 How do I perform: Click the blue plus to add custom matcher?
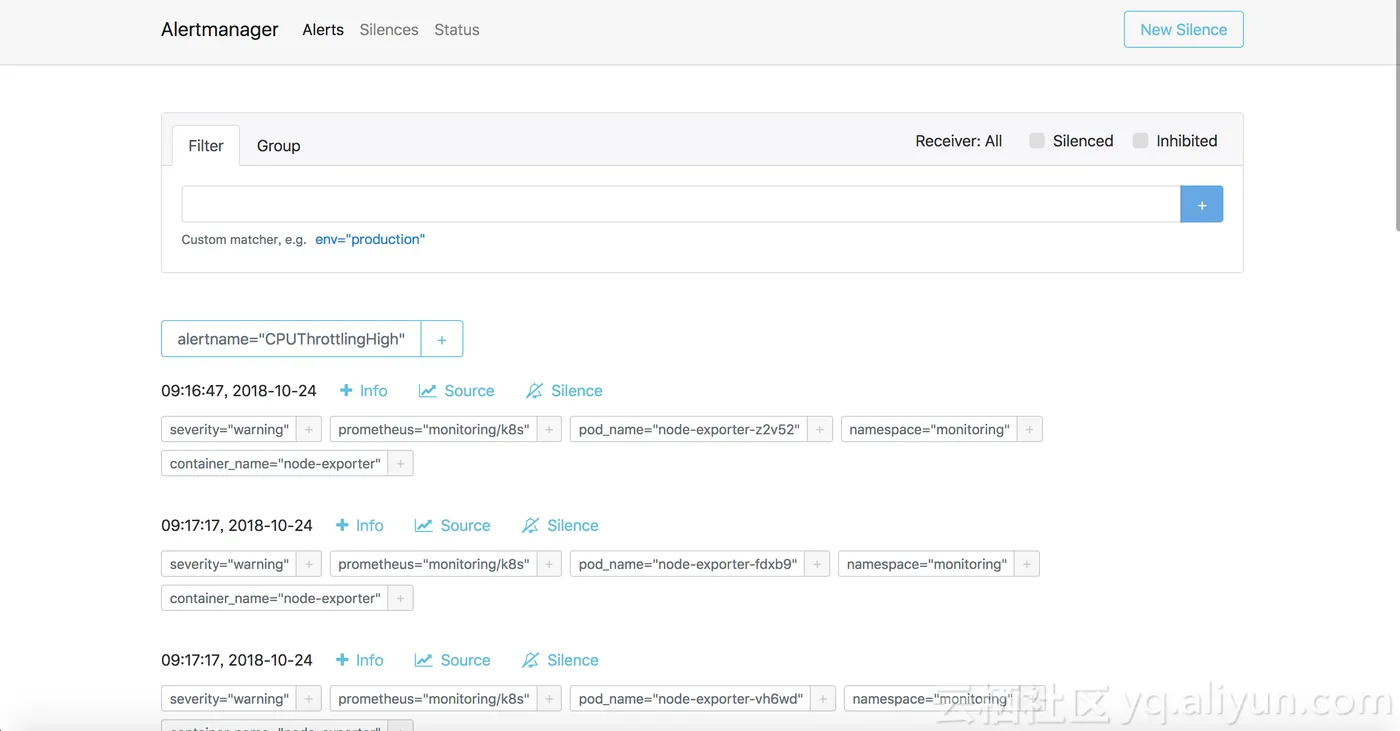[1202, 204]
